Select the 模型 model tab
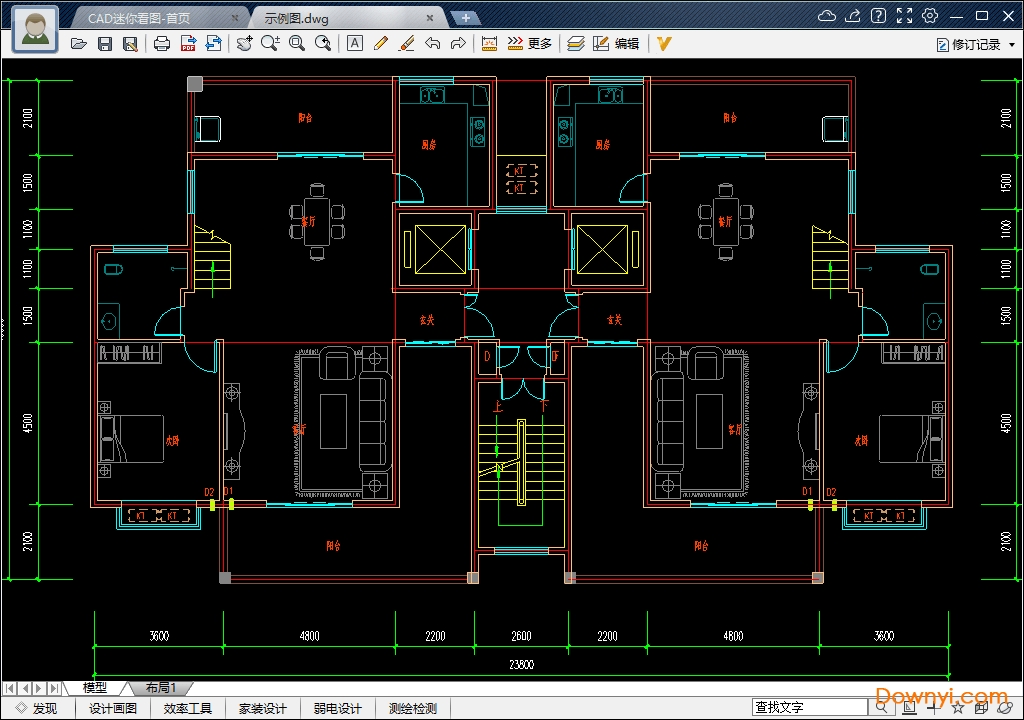The width and height of the screenshot is (1024, 720). pos(95,688)
